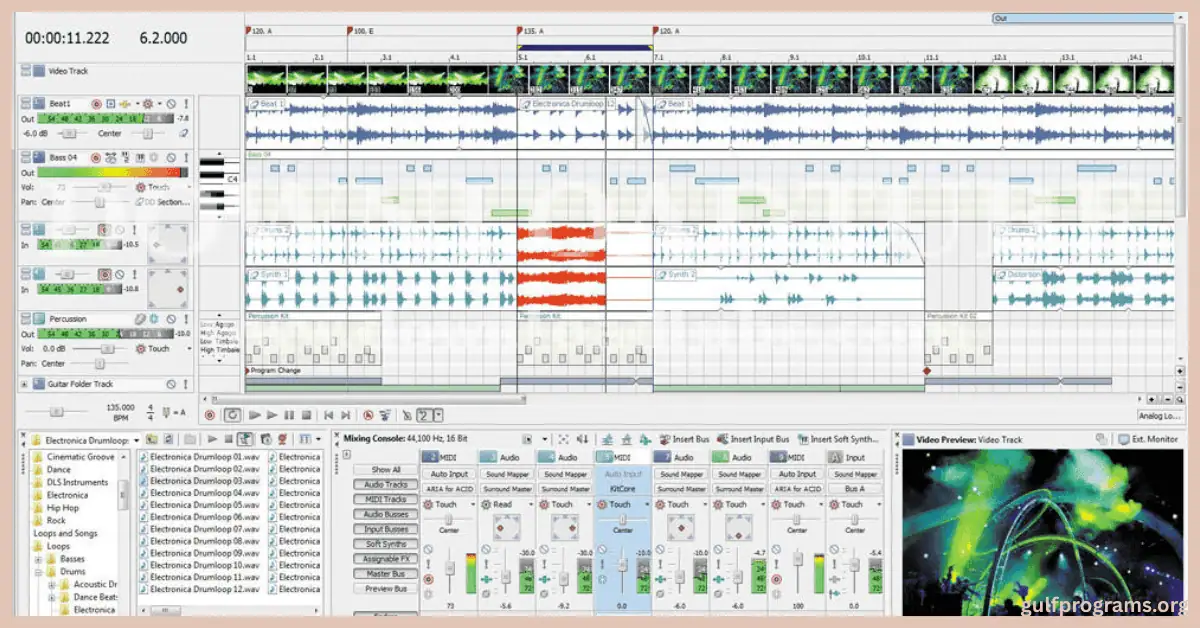The width and height of the screenshot is (1200, 628).
Task: Open the Electronica Drumloops folder dropdown
Action: [136, 439]
